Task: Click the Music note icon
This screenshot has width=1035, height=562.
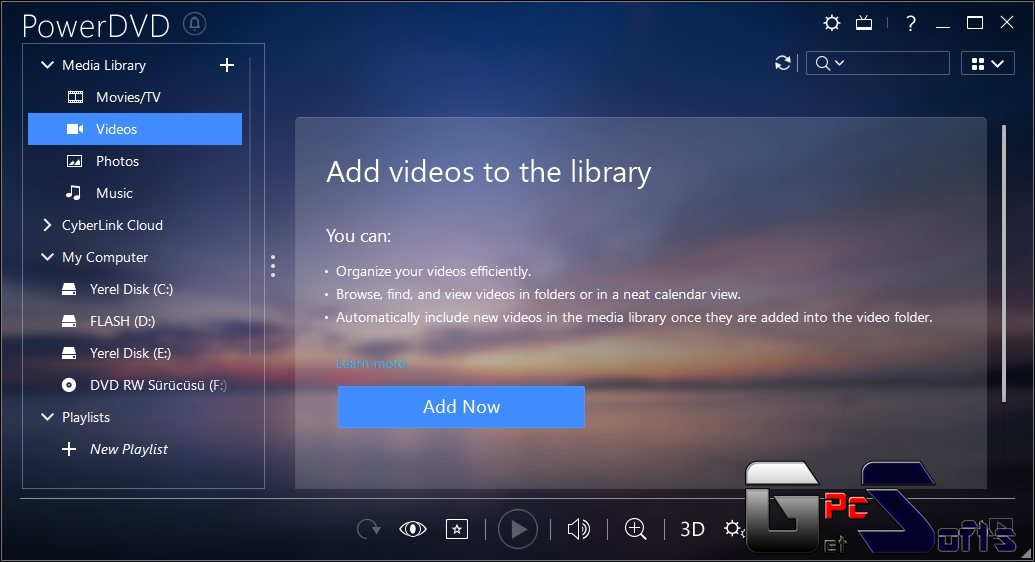Action: pyautogui.click(x=73, y=193)
